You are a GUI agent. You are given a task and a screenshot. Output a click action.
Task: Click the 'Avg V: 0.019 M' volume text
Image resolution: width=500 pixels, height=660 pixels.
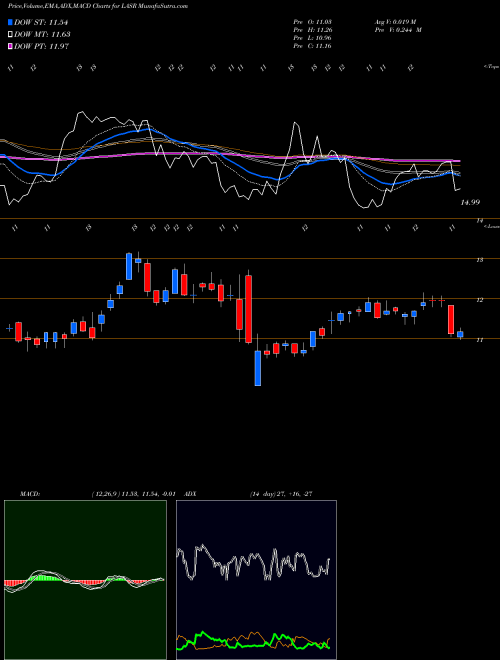click(395, 21)
